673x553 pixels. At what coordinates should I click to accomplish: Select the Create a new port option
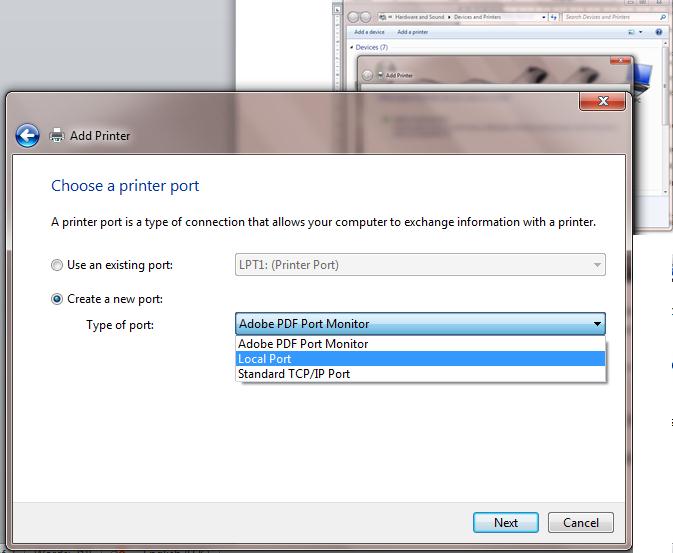pyautogui.click(x=56, y=299)
